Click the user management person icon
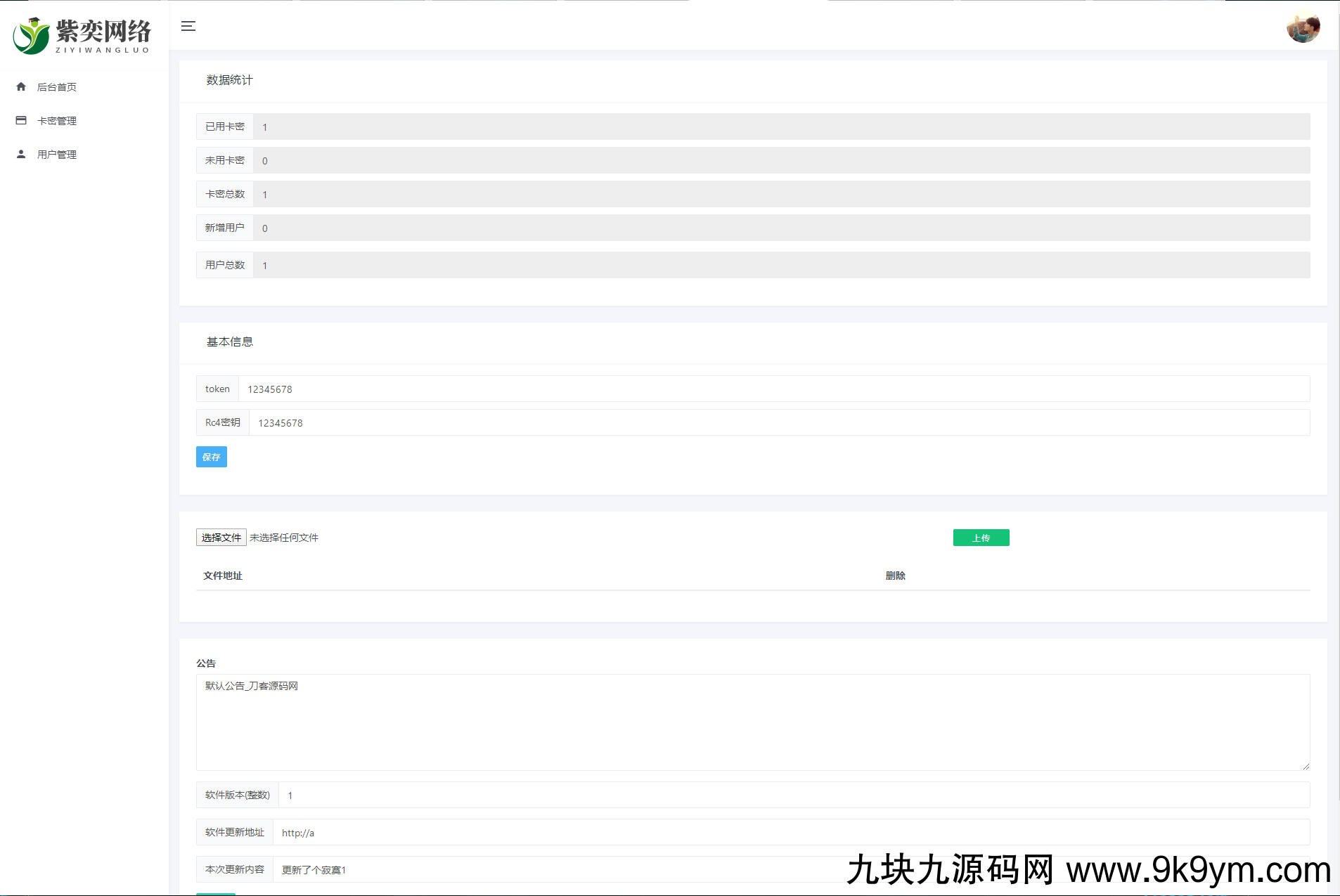 (21, 154)
